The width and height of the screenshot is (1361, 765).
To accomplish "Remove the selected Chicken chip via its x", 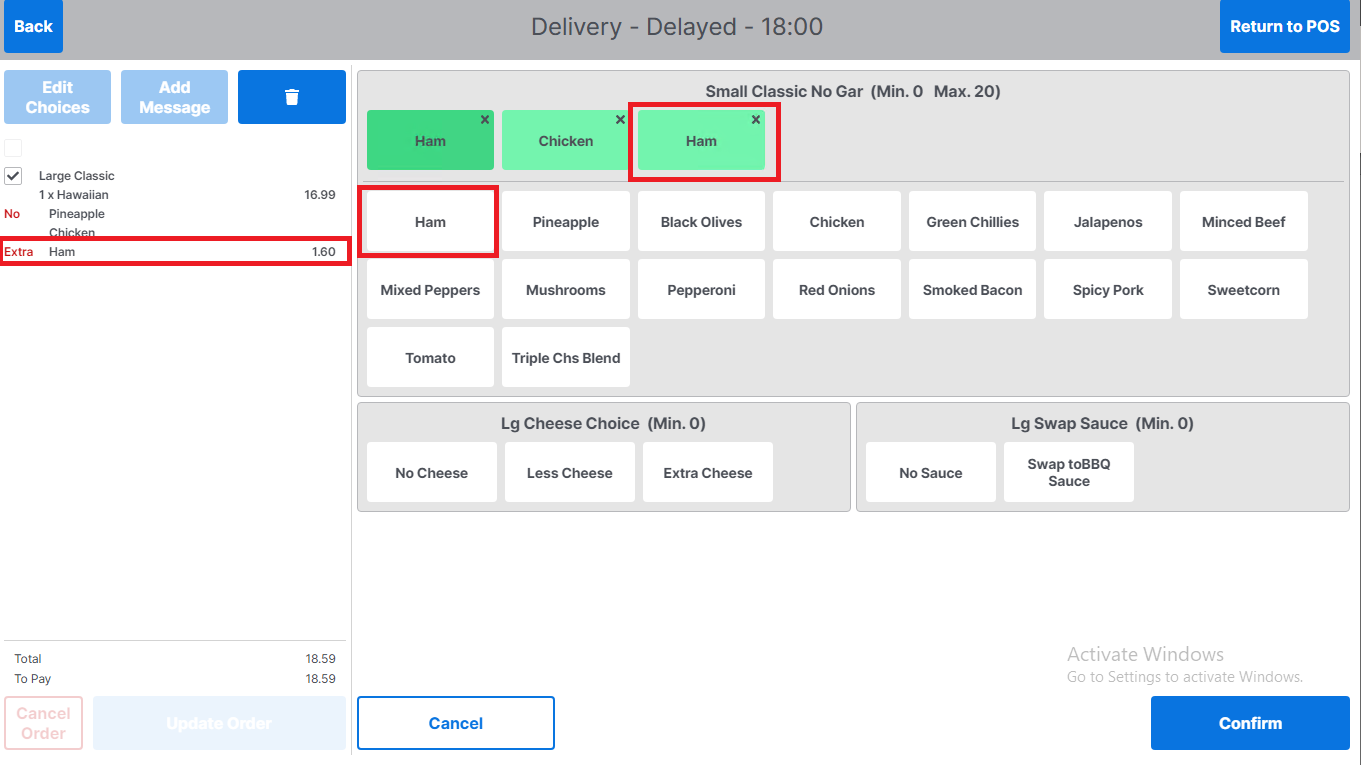I will (x=620, y=120).
